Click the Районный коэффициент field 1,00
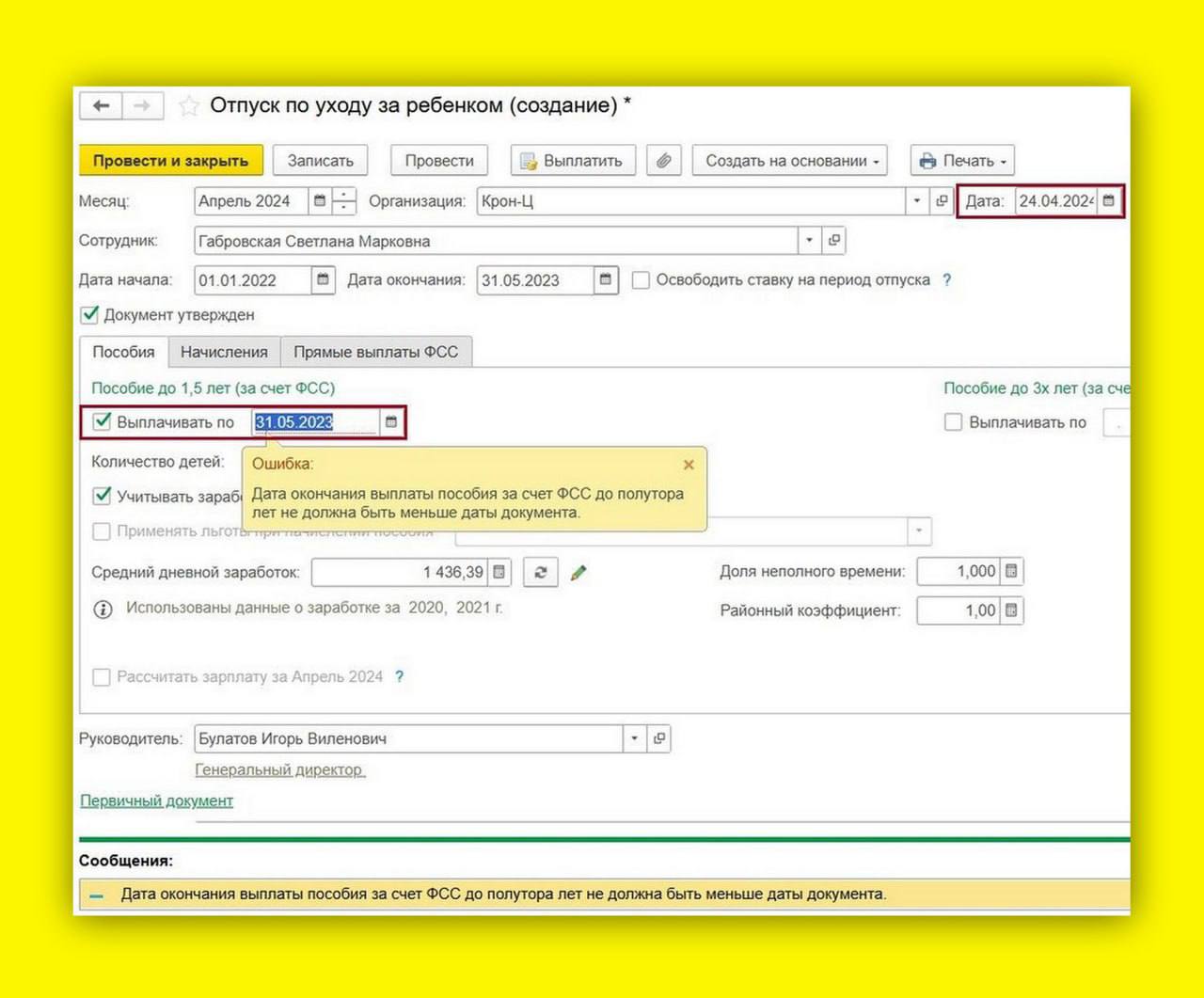Viewport: 1204px width, 998px height. pos(958,610)
